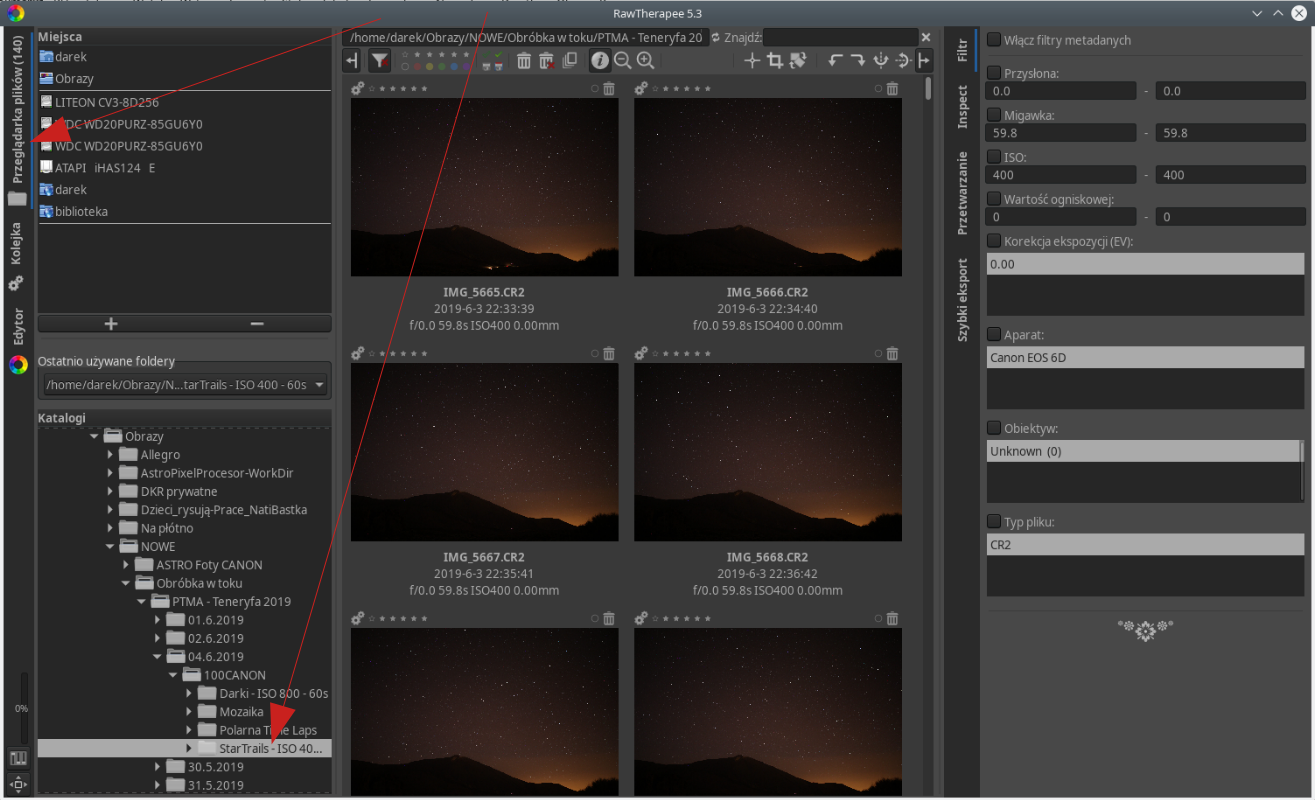Click the Kolejka gears icon in sidebar

point(16,284)
